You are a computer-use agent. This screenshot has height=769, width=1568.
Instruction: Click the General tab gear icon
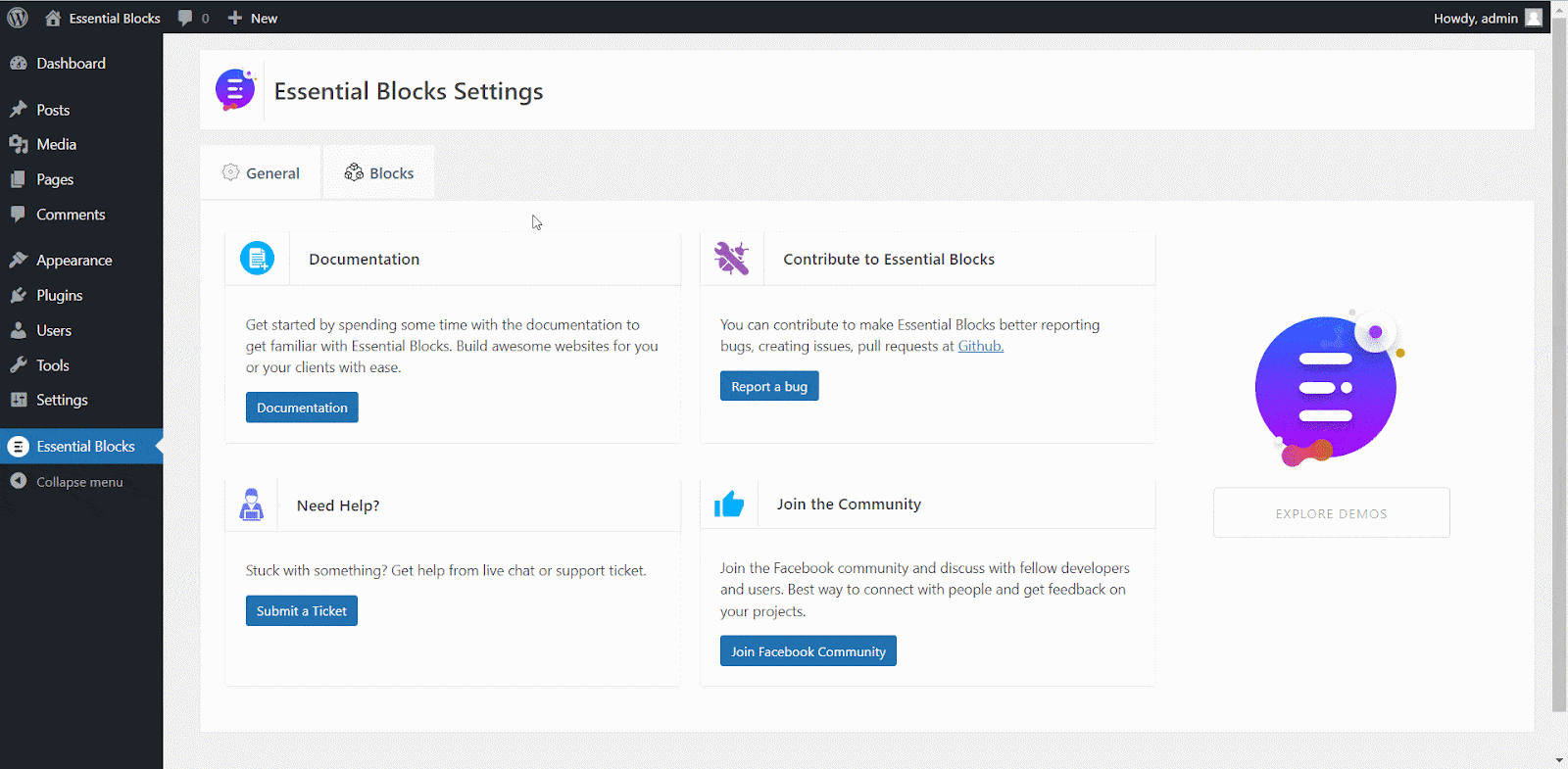point(230,172)
